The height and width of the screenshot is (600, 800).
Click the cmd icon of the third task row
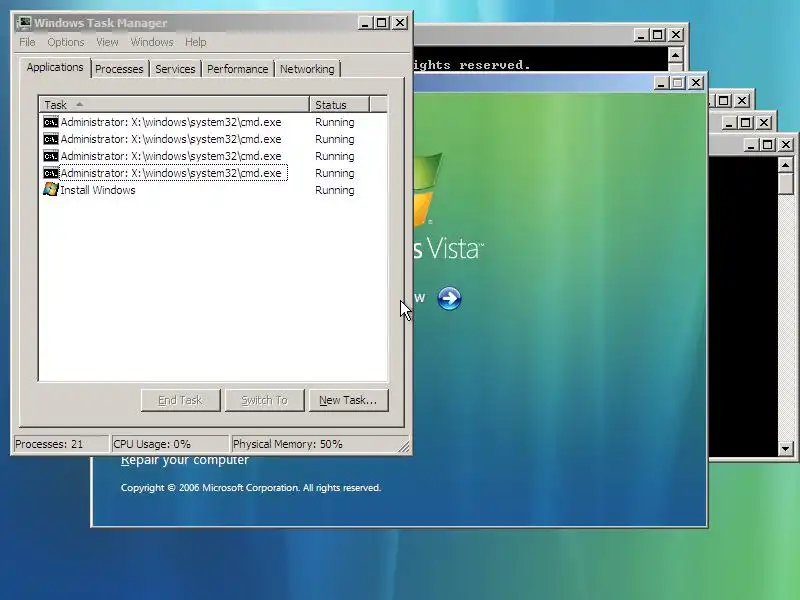coord(51,156)
